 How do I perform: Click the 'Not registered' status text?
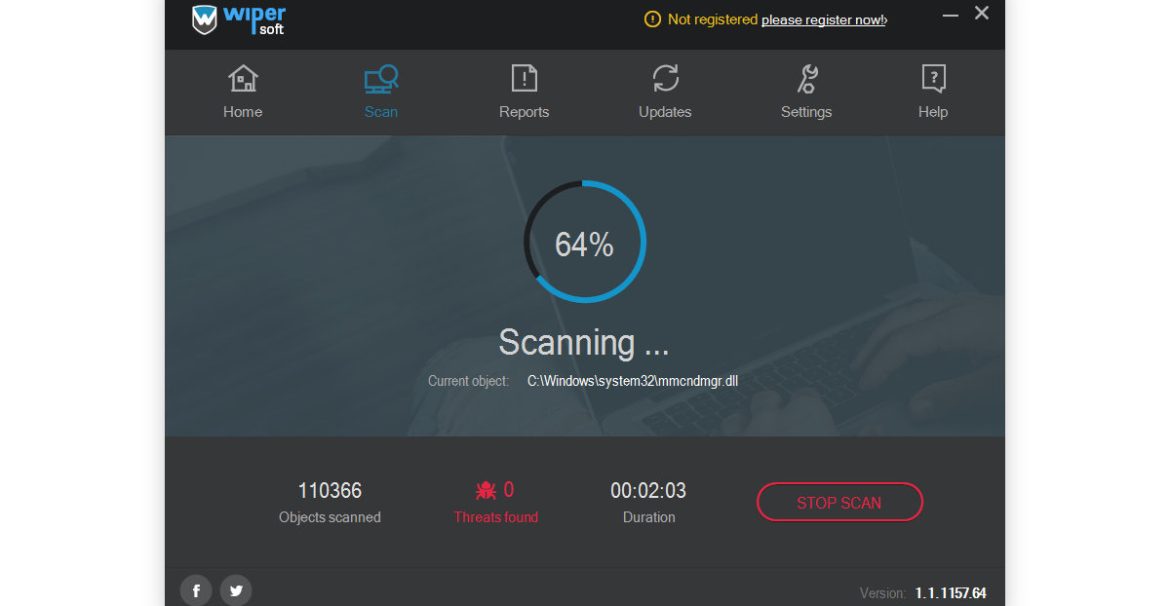click(x=713, y=19)
